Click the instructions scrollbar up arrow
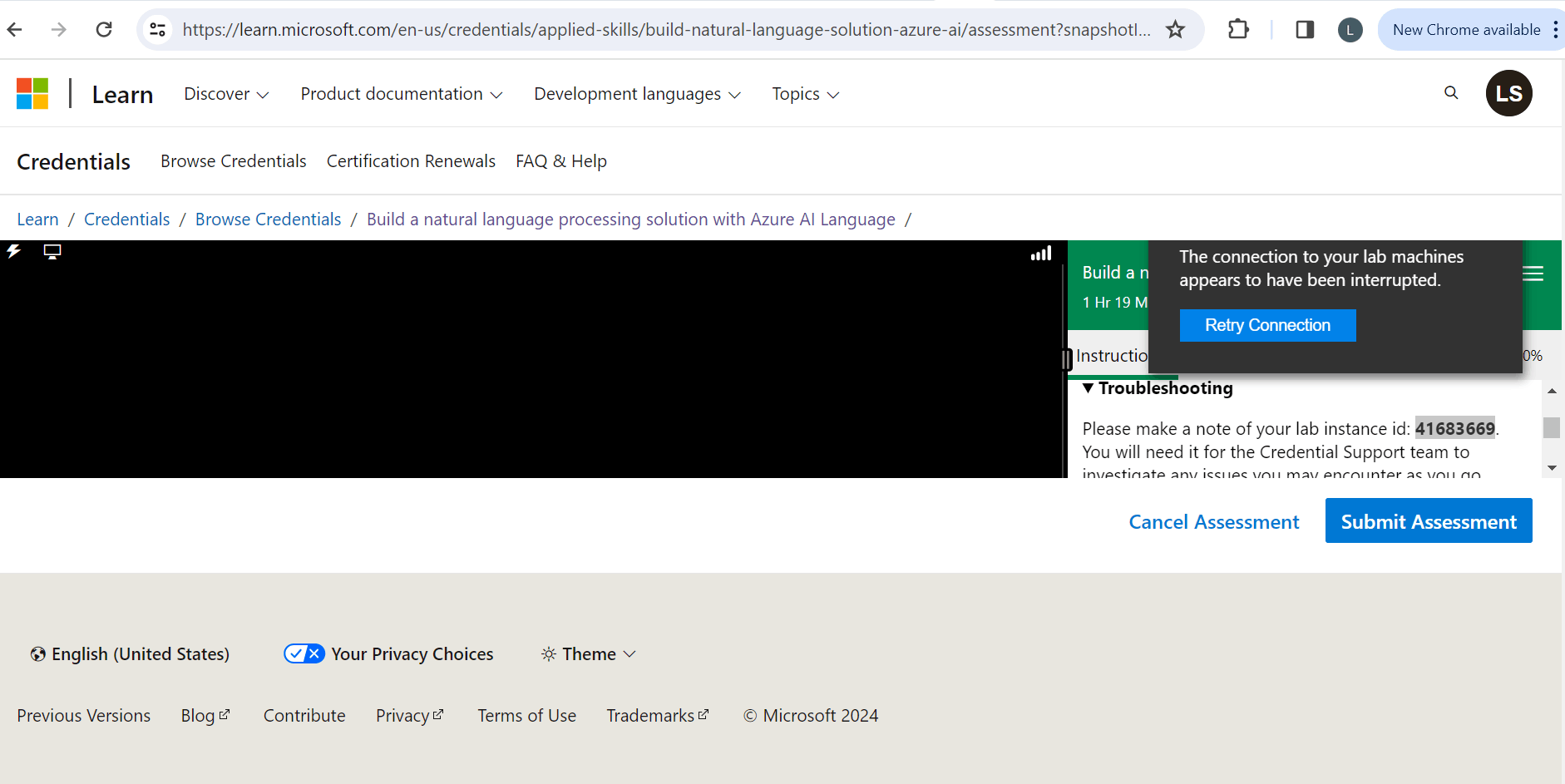1565x784 pixels. (1552, 391)
